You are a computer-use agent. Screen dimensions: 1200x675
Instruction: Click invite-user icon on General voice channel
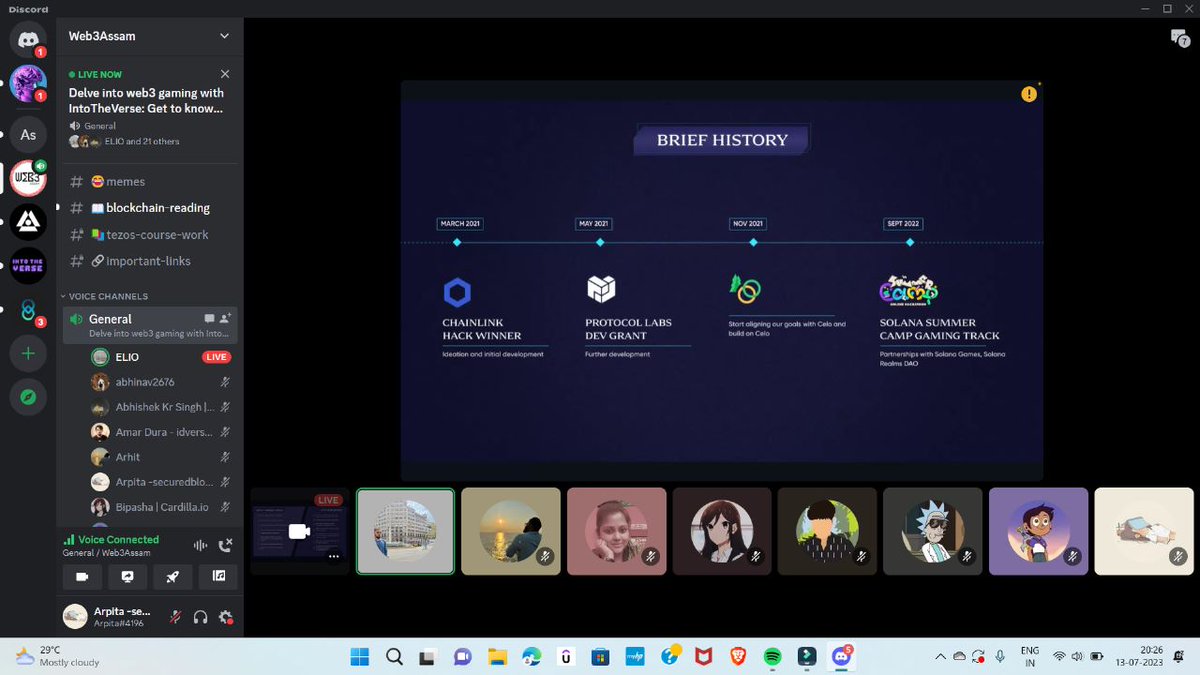226,319
